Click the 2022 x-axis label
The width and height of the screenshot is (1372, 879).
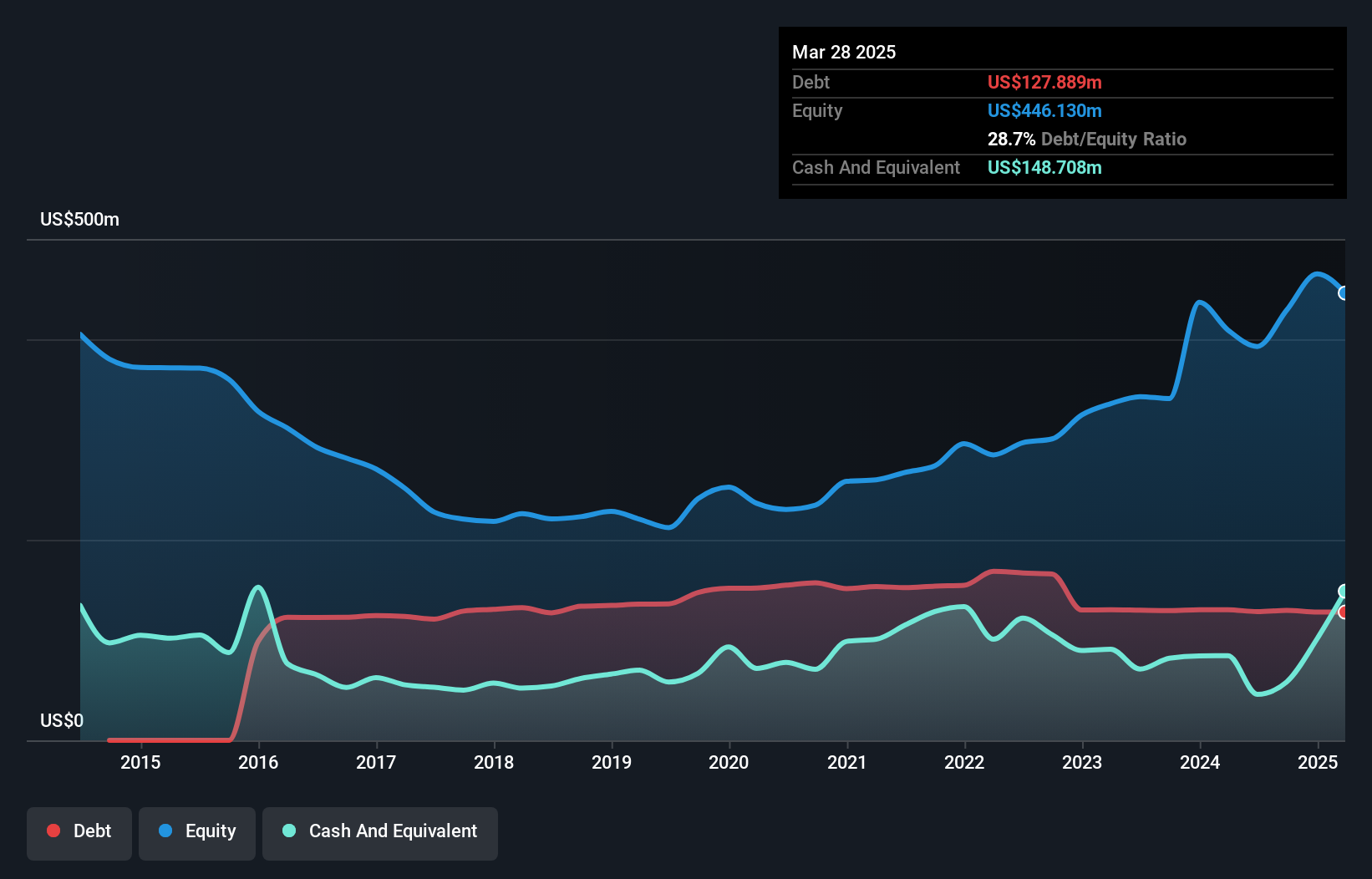pos(964,762)
